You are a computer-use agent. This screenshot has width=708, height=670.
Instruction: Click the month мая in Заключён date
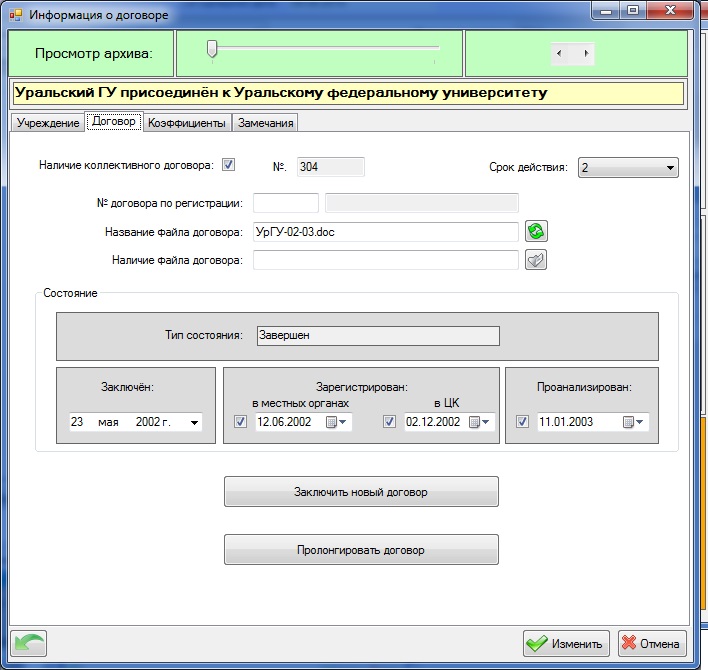click(x=108, y=422)
